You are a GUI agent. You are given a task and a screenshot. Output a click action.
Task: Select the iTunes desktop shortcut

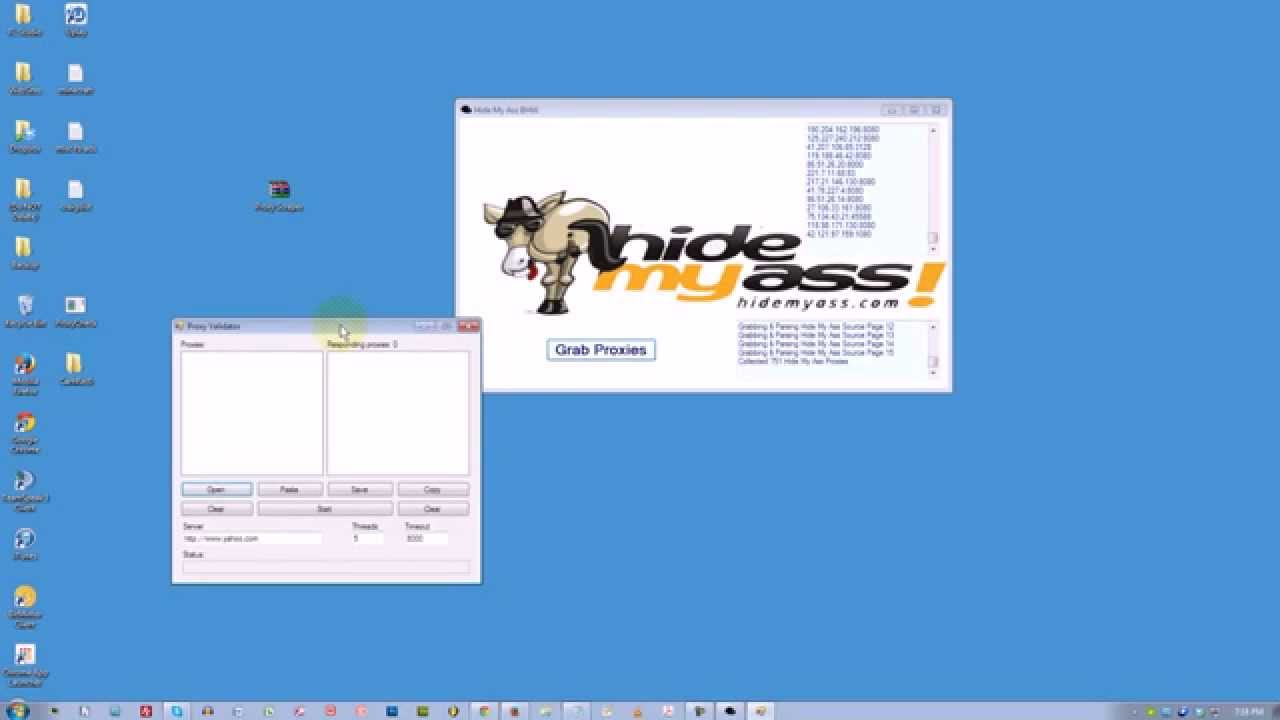[25, 544]
